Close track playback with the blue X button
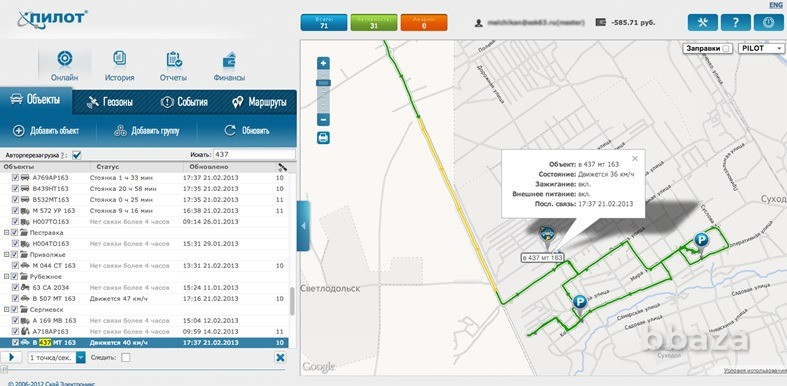787x386 pixels. 280,357
